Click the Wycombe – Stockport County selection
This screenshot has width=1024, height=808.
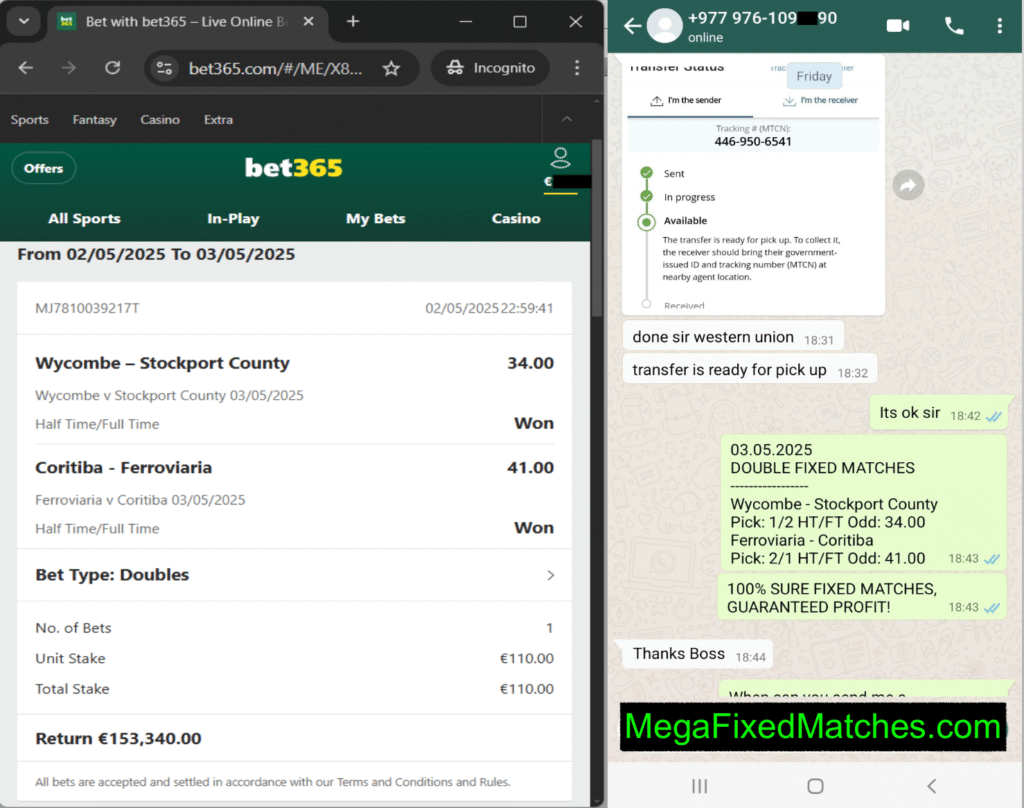tap(163, 363)
